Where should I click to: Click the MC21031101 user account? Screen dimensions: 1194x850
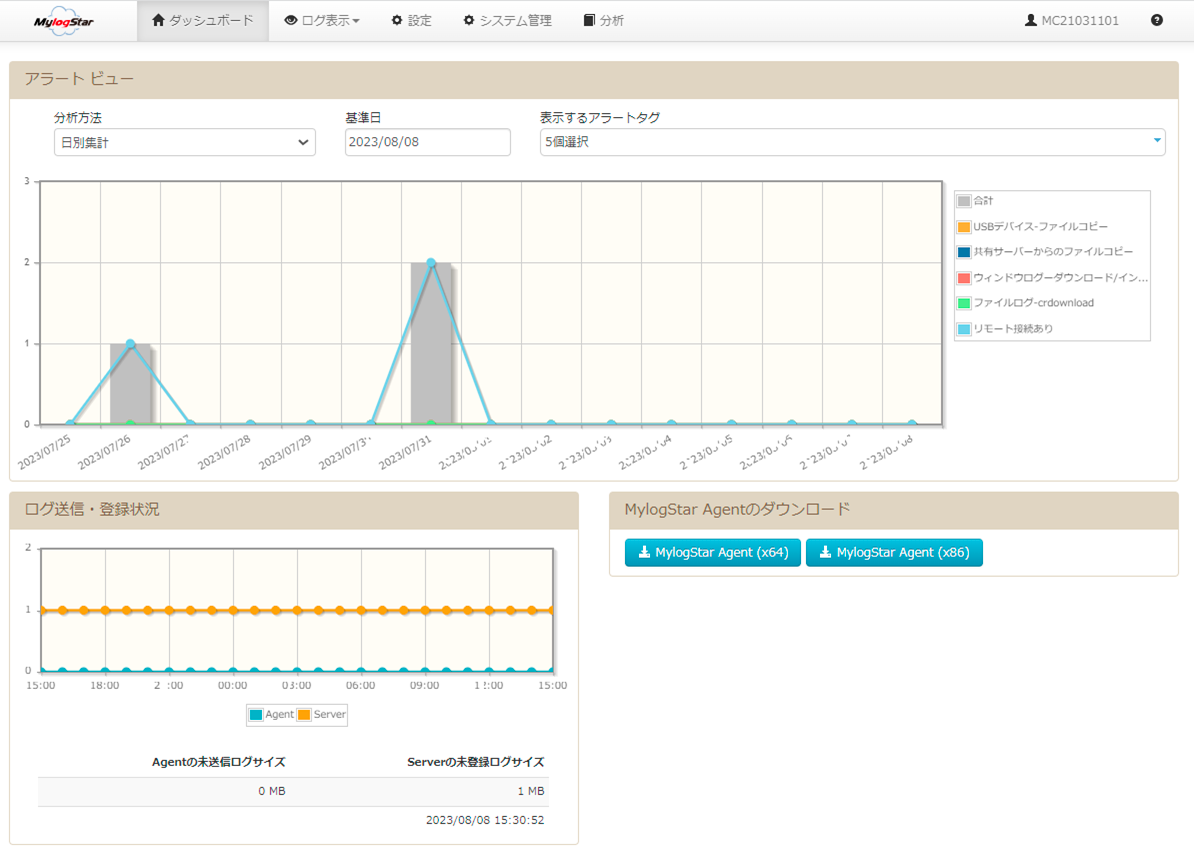click(1072, 21)
